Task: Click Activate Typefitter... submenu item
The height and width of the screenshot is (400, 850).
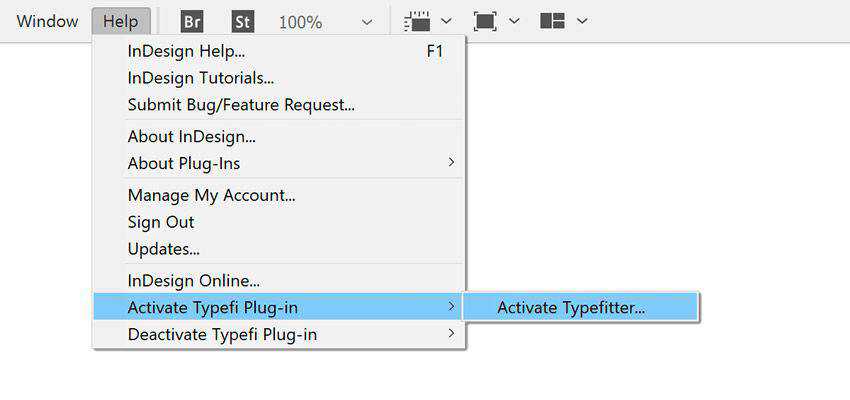Action: 571,307
